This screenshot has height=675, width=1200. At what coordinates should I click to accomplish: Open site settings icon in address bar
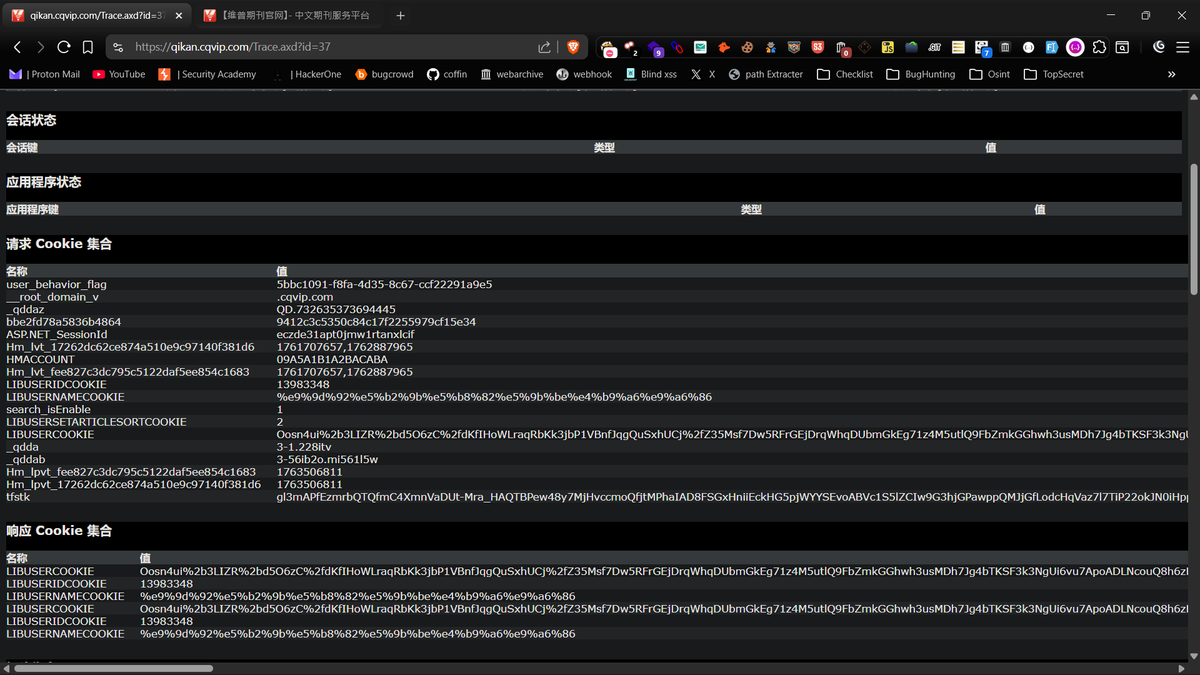click(x=118, y=47)
